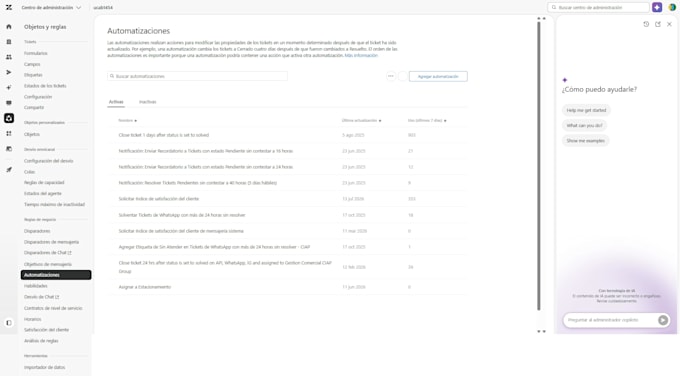Click the What can you do? suggestion
Screen dimensions: 680x376
click(584, 125)
